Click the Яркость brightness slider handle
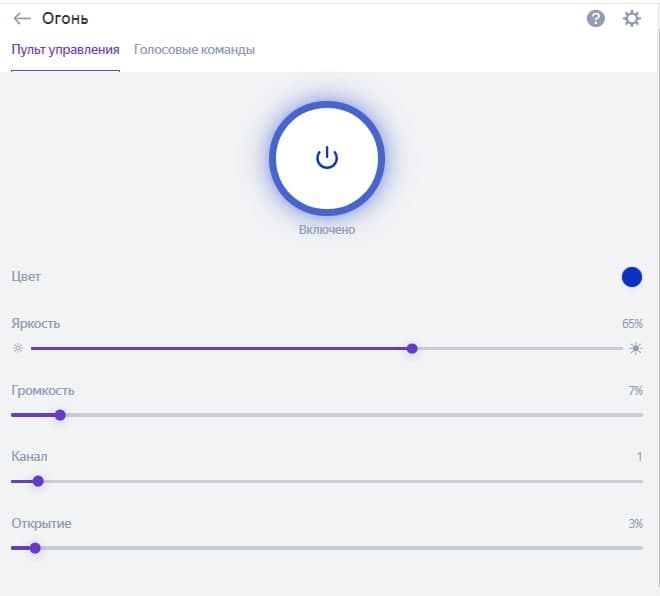 click(412, 349)
